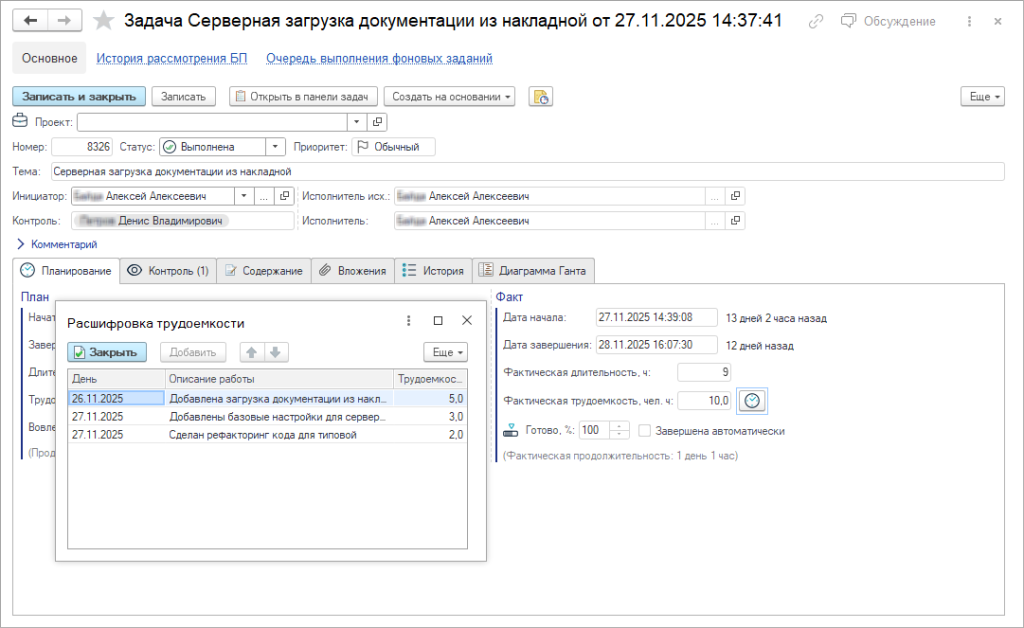
Task: Toggle Завершена автоматически checkbox
Action: tap(645, 431)
